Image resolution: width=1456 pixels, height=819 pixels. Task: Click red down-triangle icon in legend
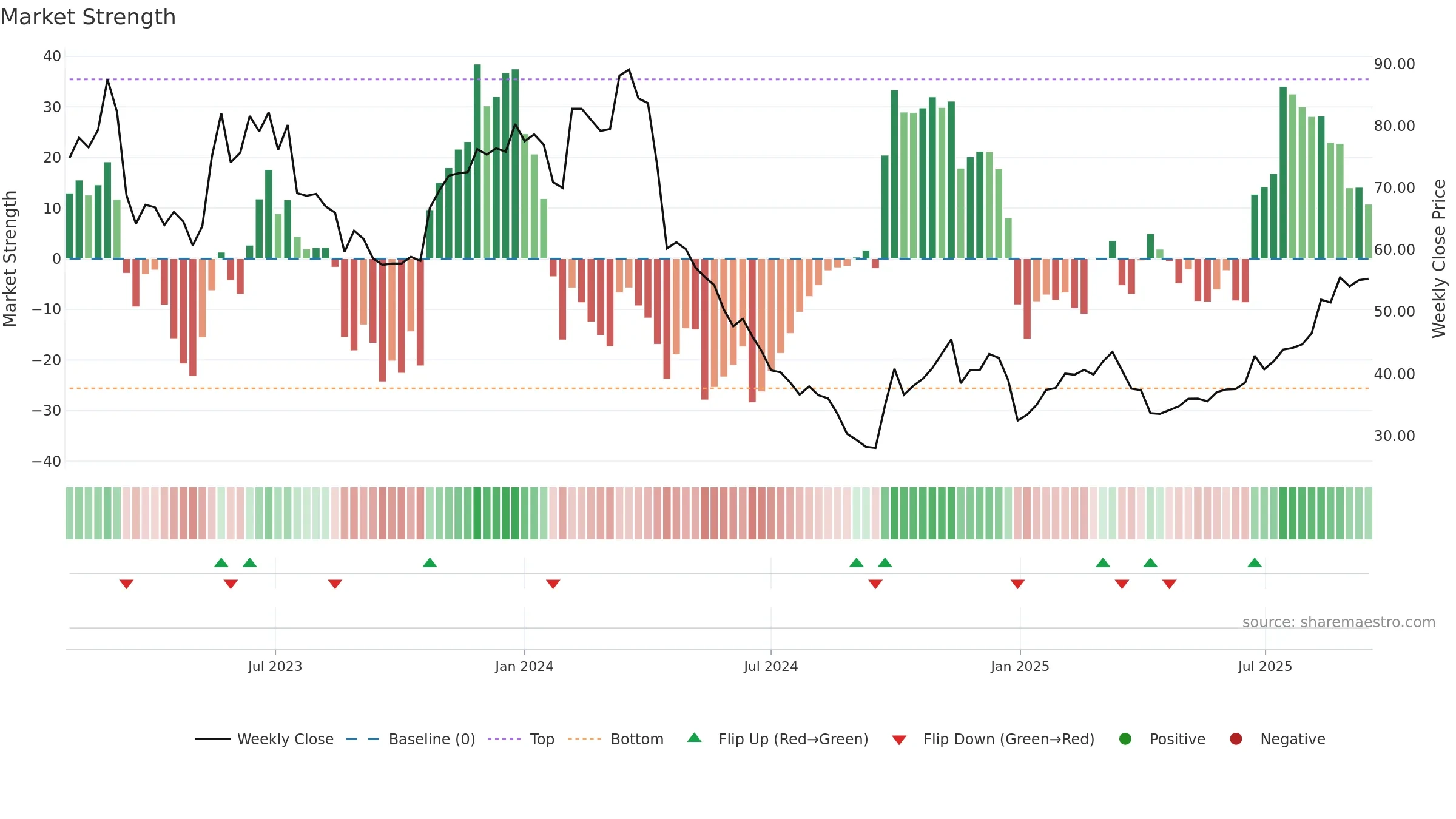coord(900,740)
